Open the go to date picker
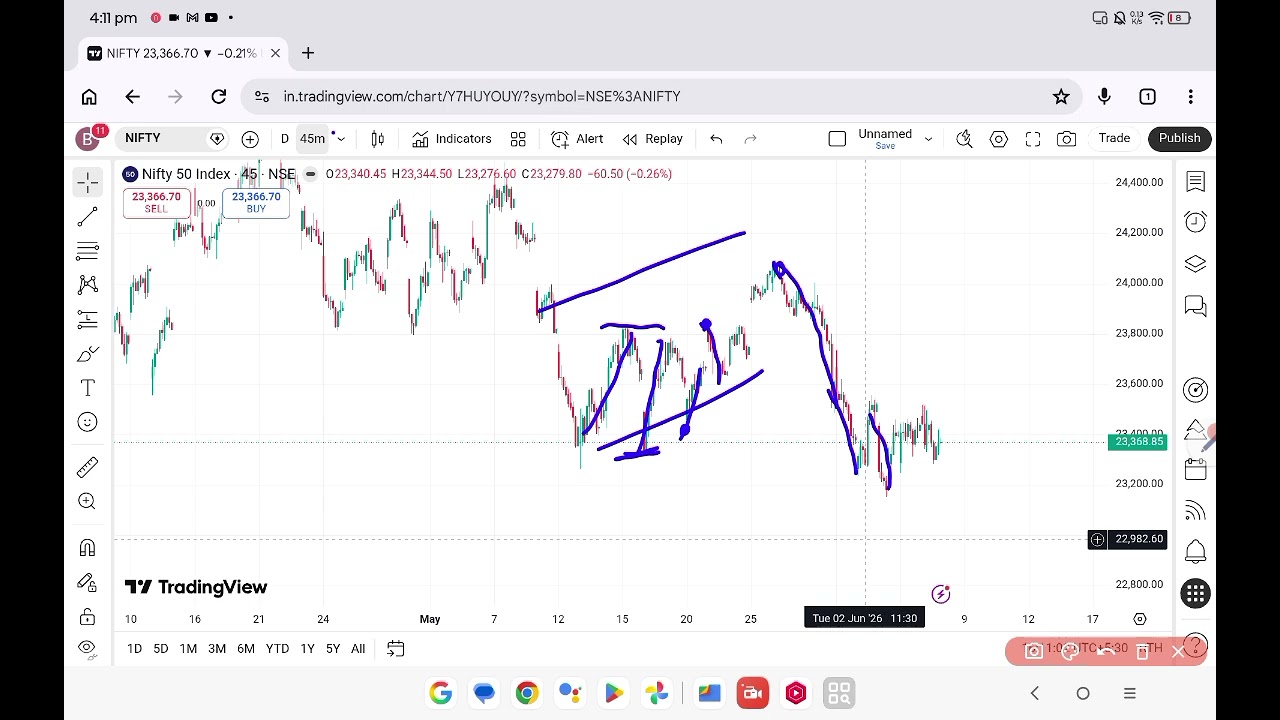The height and width of the screenshot is (720, 1280). click(x=395, y=649)
